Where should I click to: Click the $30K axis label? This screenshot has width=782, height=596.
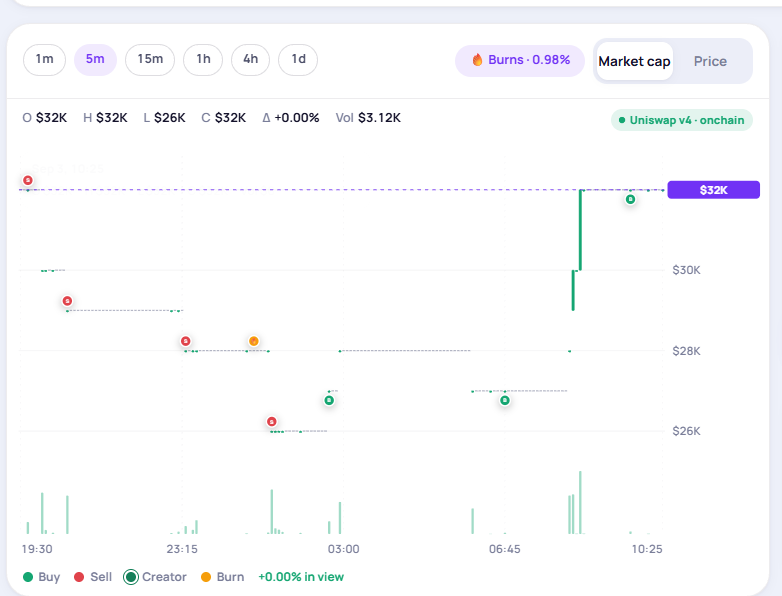tap(686, 270)
